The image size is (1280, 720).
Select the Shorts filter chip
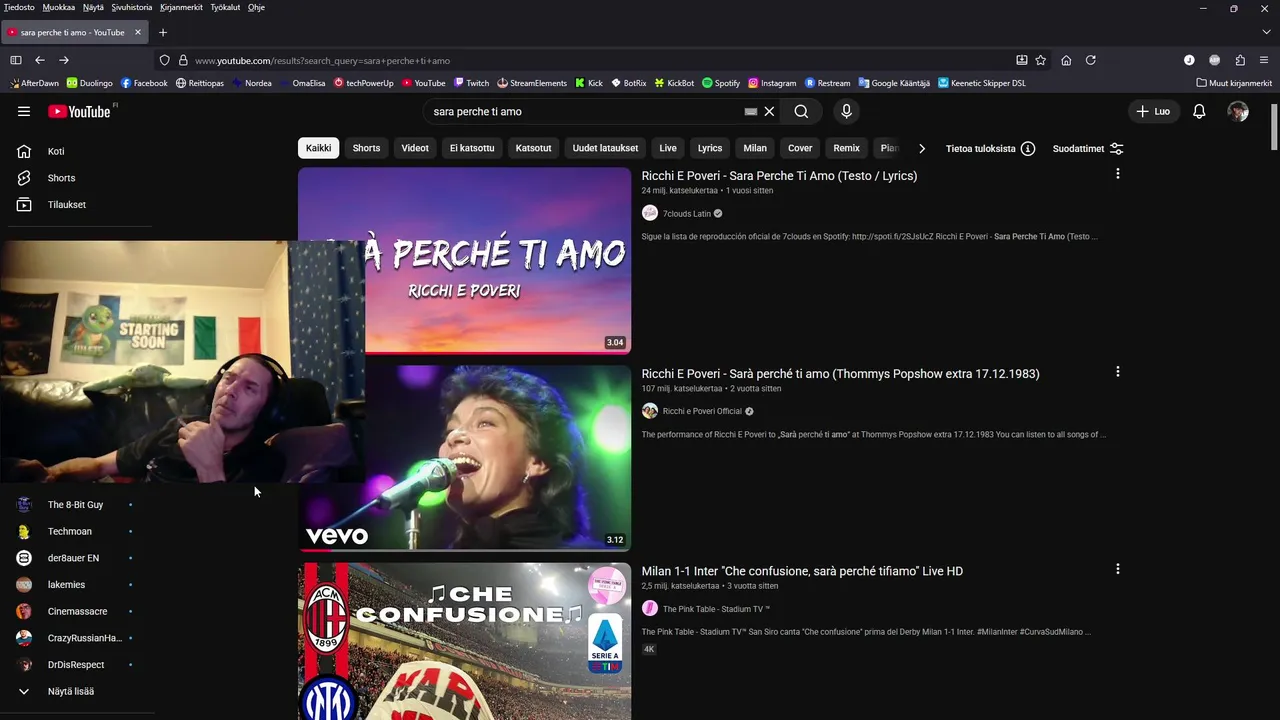point(366,148)
